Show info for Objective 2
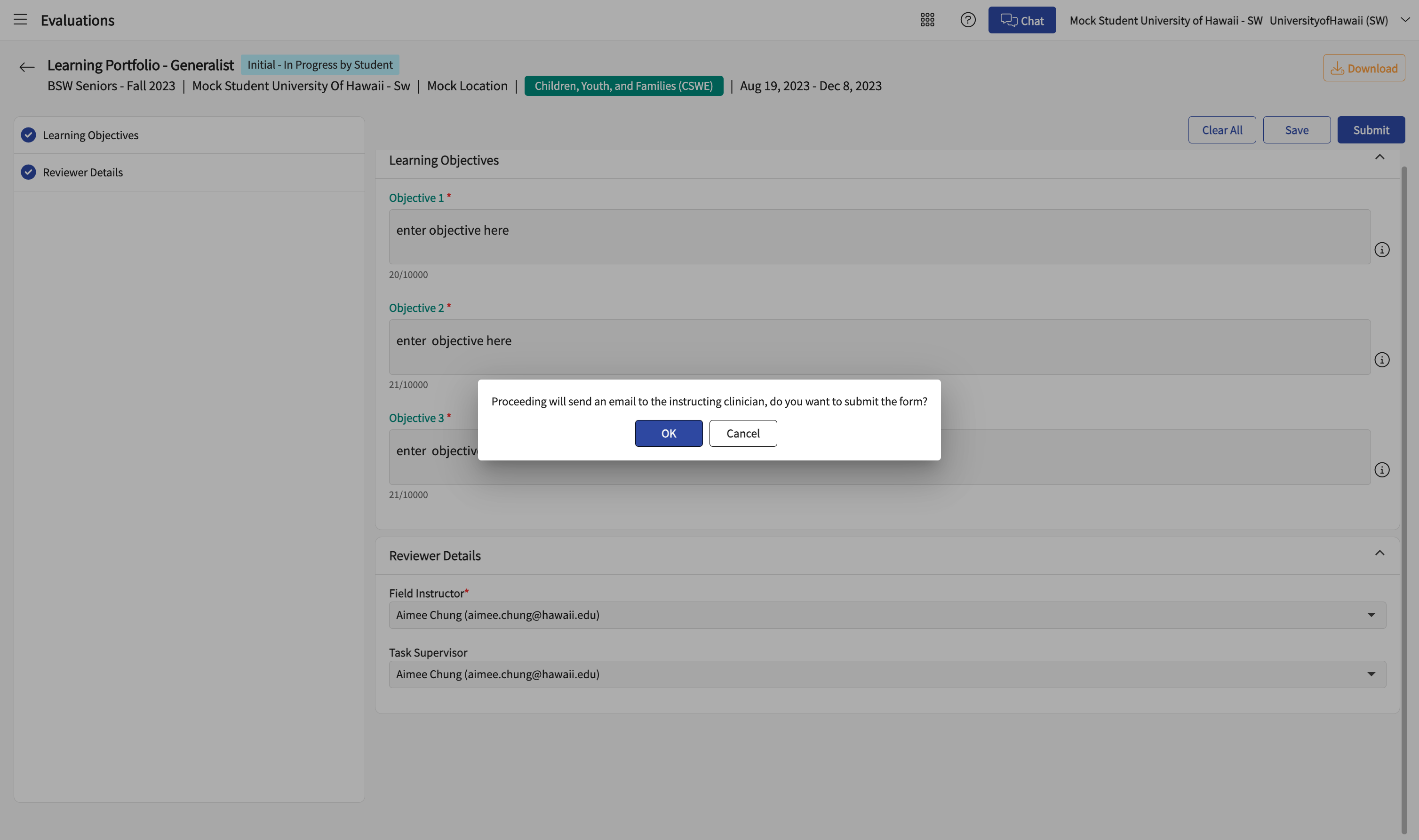This screenshot has height=840, width=1419. 1382,360
